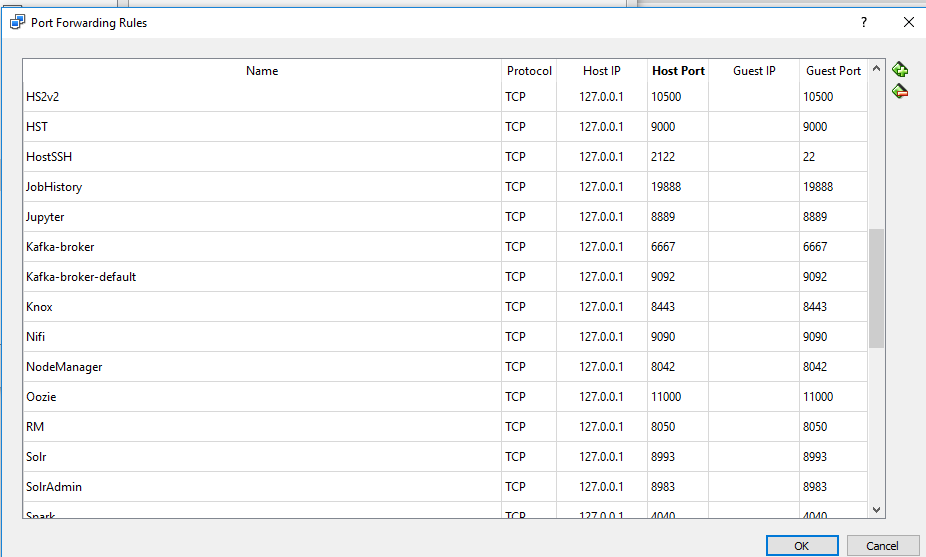
Task: Open the Help question mark button
Action: pos(864,22)
